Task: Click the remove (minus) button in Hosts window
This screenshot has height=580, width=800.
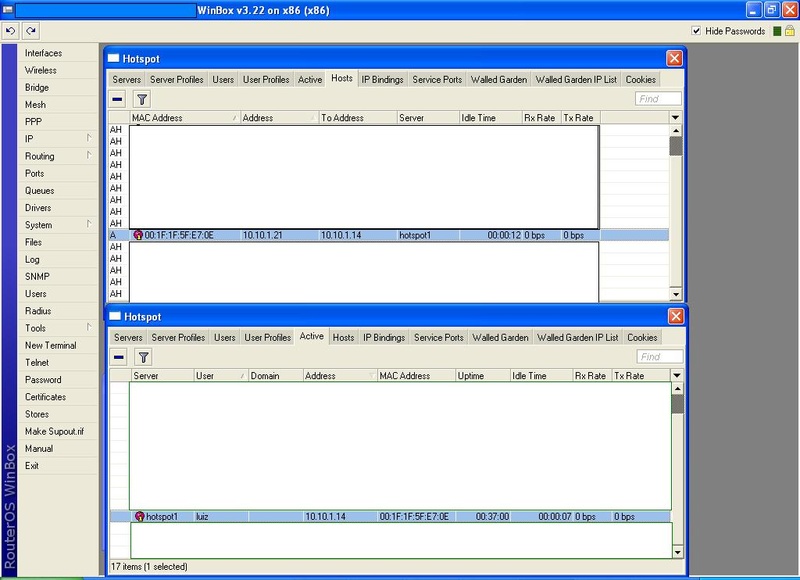Action: [117, 99]
